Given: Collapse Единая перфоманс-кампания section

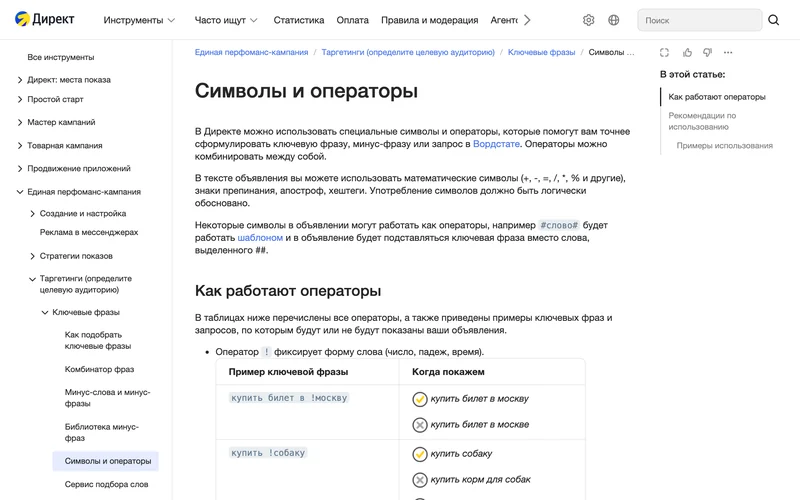Looking at the screenshot, I should click(20, 192).
